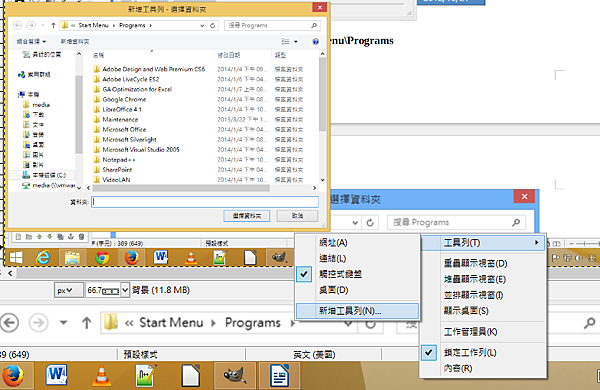Image resolution: width=600 pixels, height=390 pixels.
Task: Open address dropdown in blue 選擇資料夾 window
Action: point(355,222)
